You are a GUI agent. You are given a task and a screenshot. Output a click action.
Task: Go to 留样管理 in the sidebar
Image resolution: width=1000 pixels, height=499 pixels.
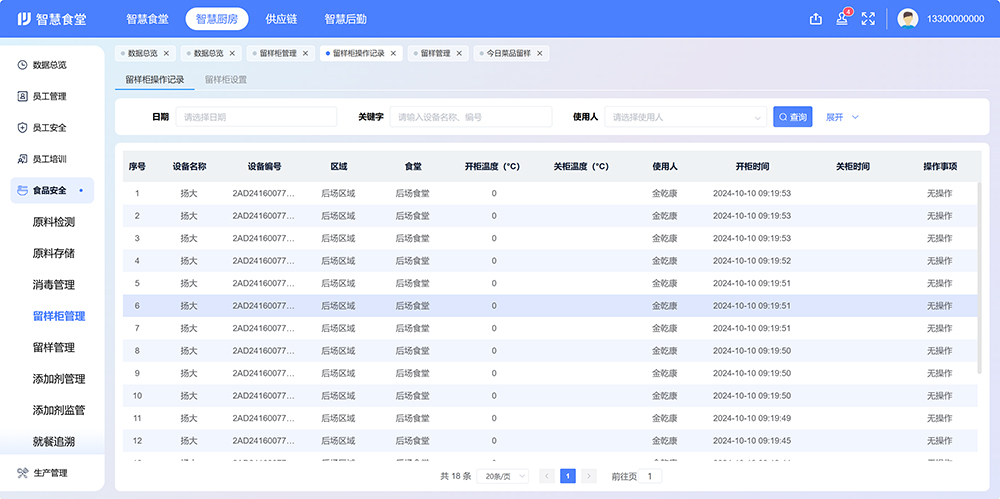point(54,348)
